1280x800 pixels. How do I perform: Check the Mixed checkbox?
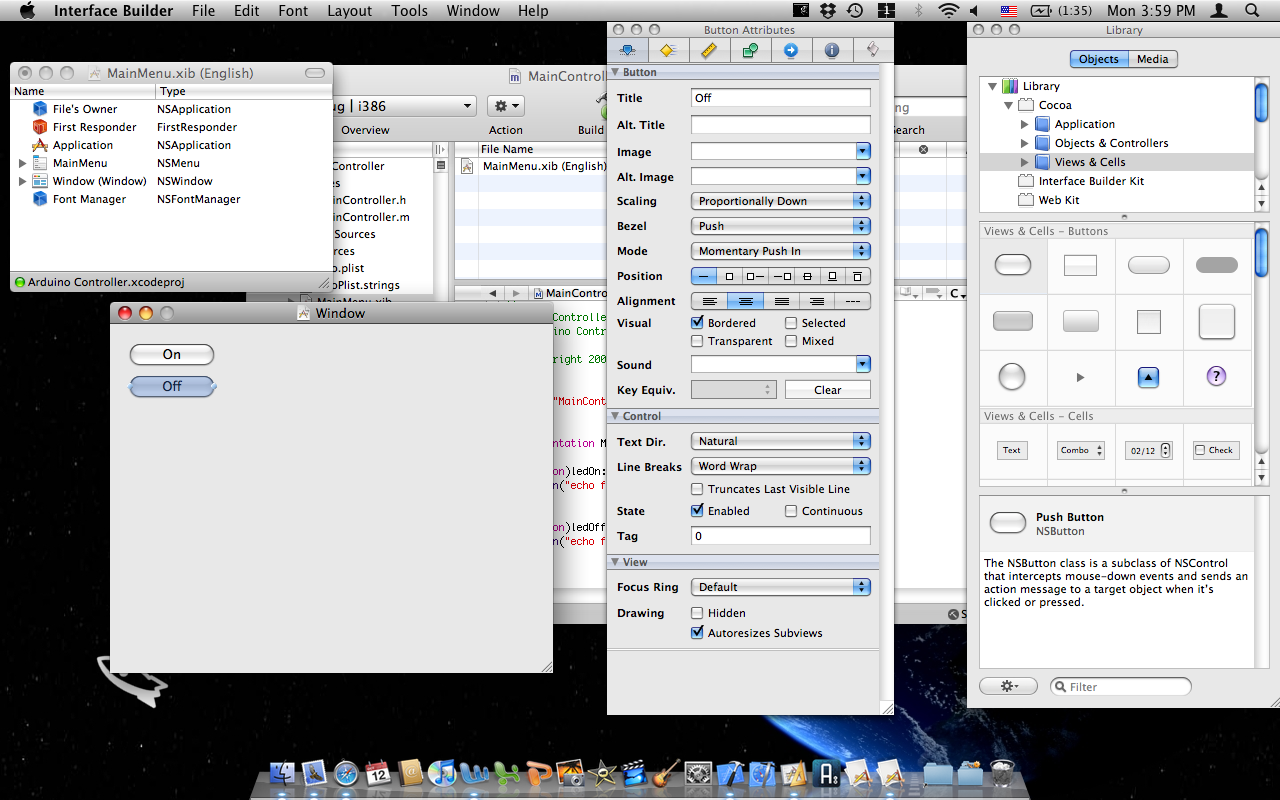tap(791, 341)
